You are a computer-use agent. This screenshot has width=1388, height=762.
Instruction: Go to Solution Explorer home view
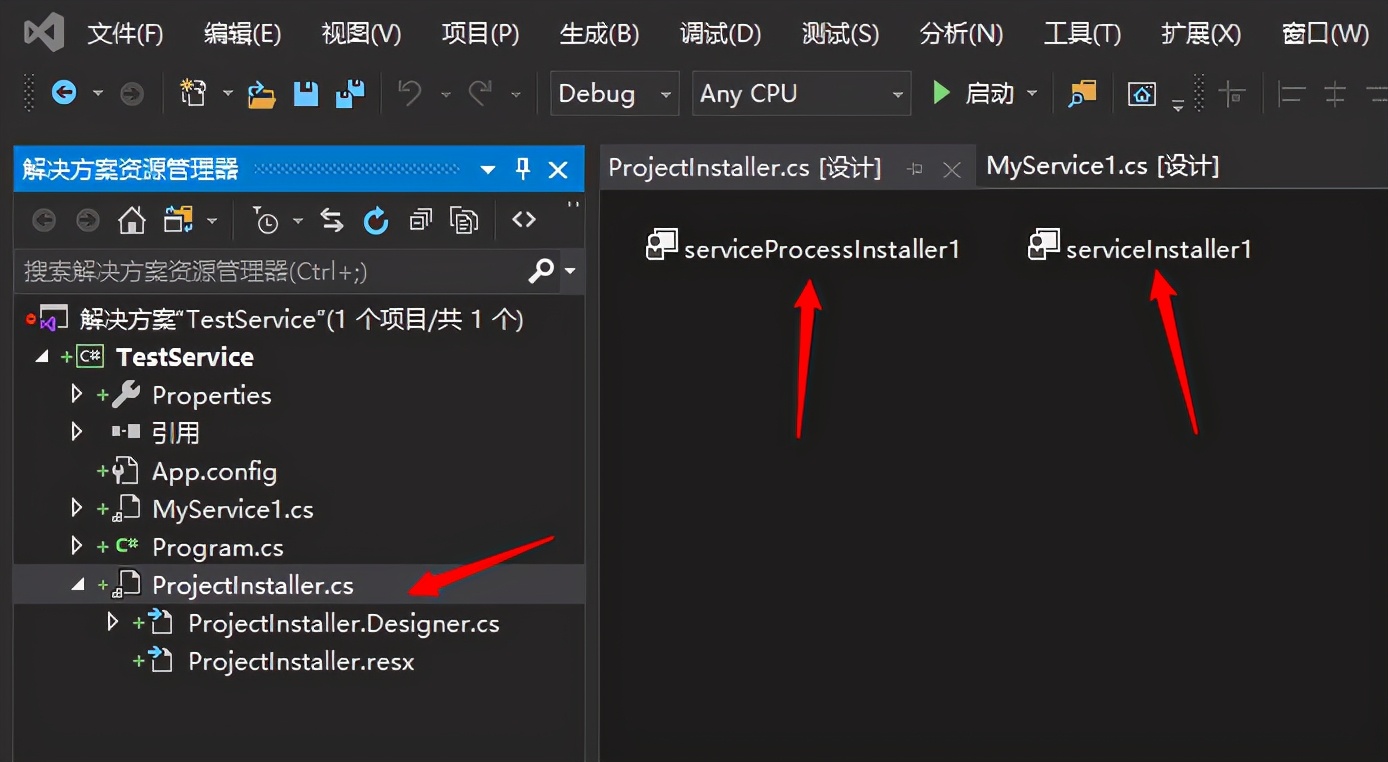coord(132,220)
